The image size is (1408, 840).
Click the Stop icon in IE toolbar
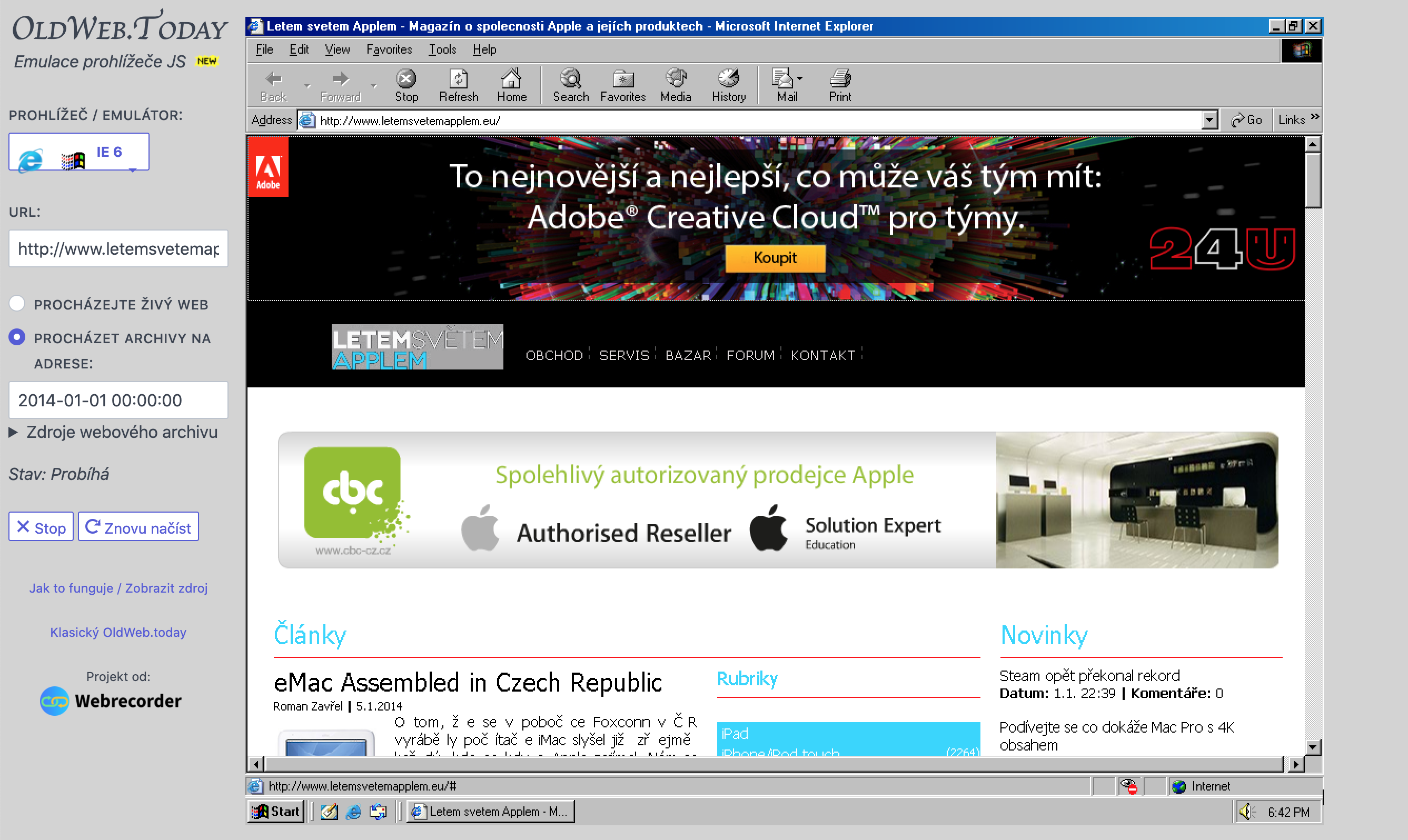[x=406, y=79]
